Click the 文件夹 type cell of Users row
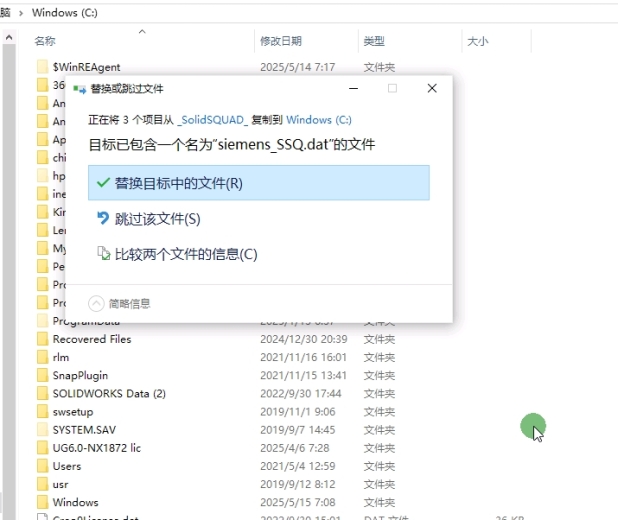618x520 pixels. (379, 466)
